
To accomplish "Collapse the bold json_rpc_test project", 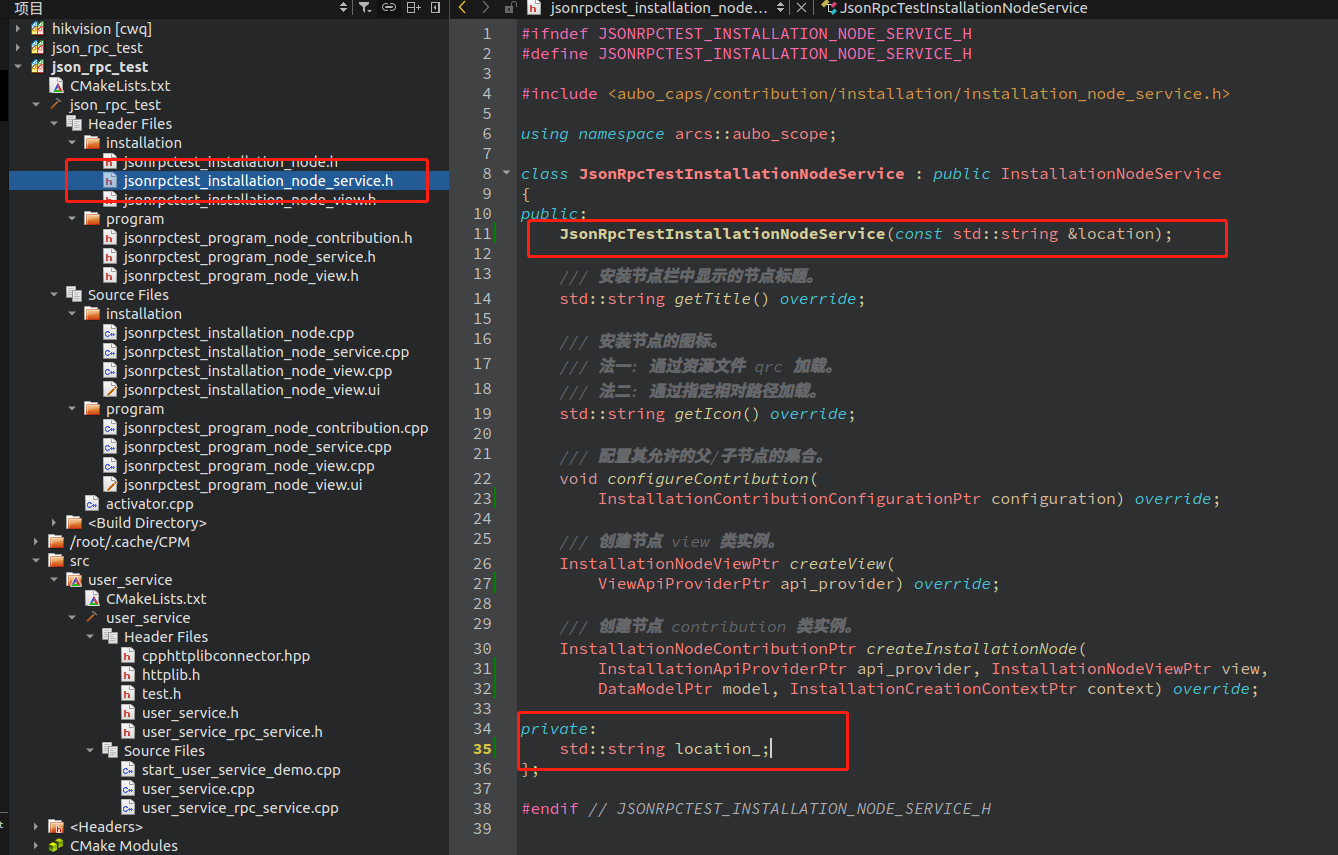I will (x=18, y=67).
